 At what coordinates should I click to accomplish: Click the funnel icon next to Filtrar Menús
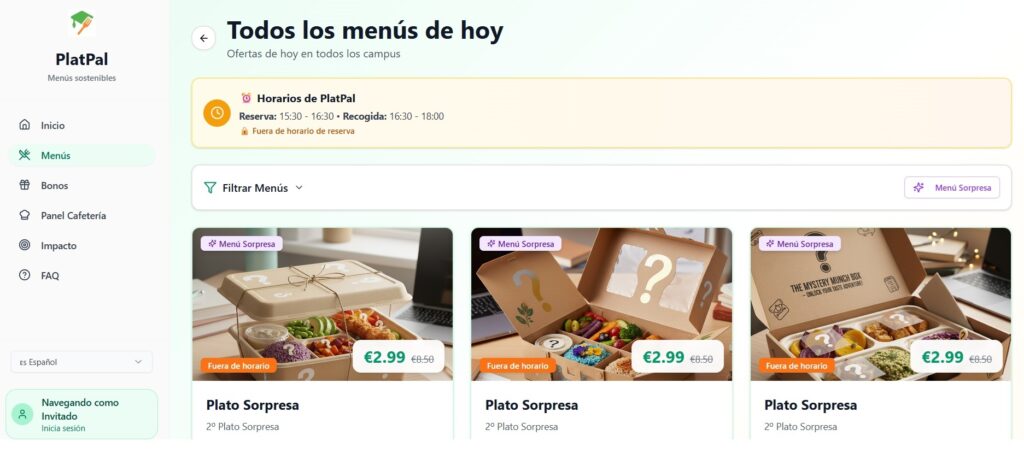click(210, 187)
